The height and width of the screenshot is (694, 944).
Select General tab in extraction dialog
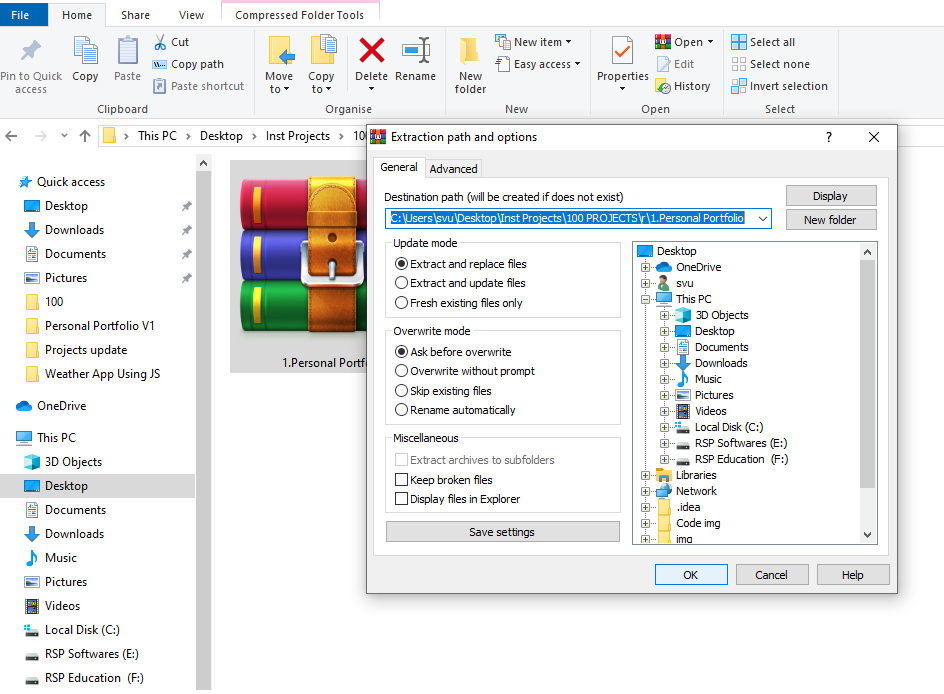pos(399,167)
